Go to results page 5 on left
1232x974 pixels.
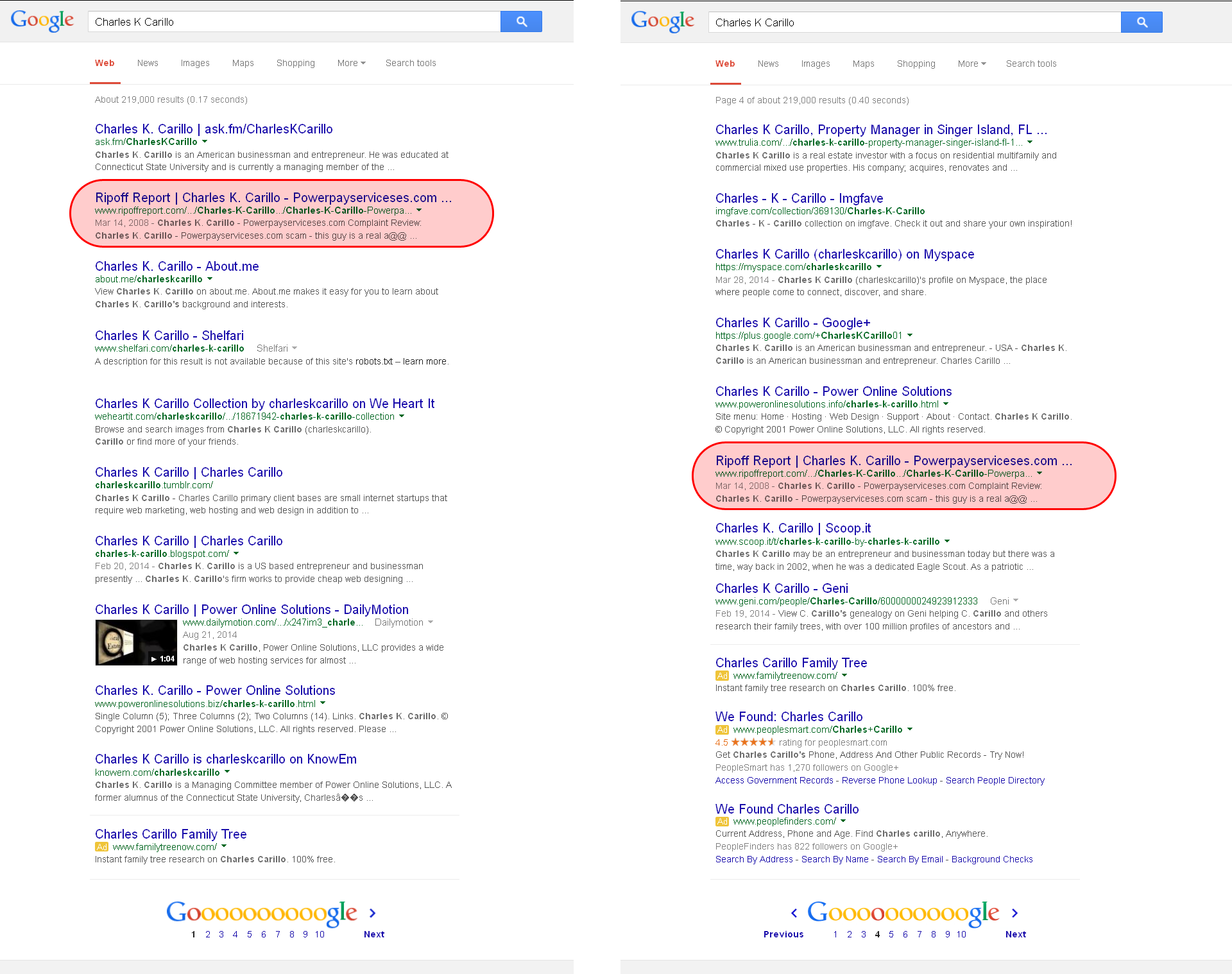(250, 934)
